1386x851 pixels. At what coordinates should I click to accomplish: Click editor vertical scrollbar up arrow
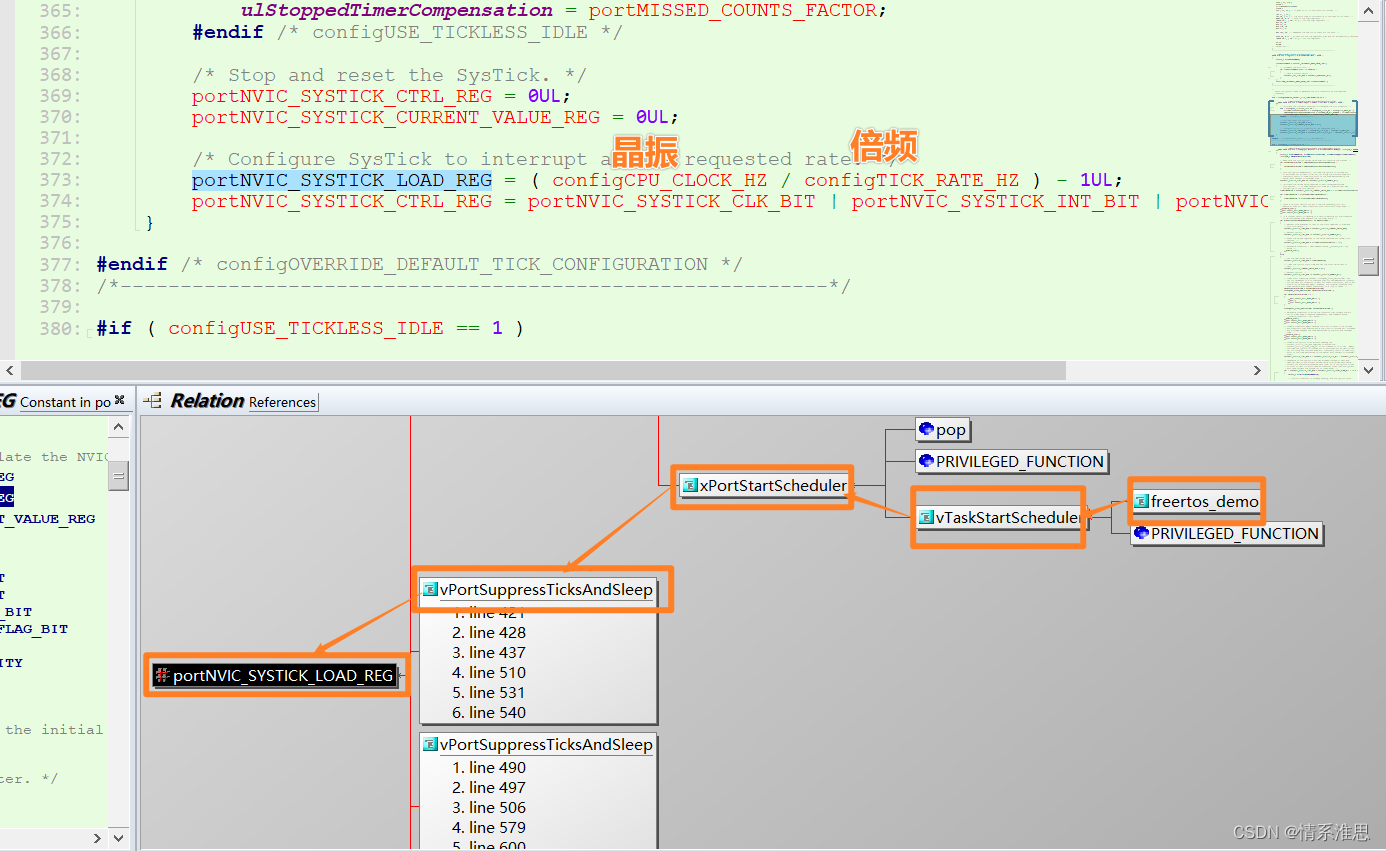coord(1370,9)
